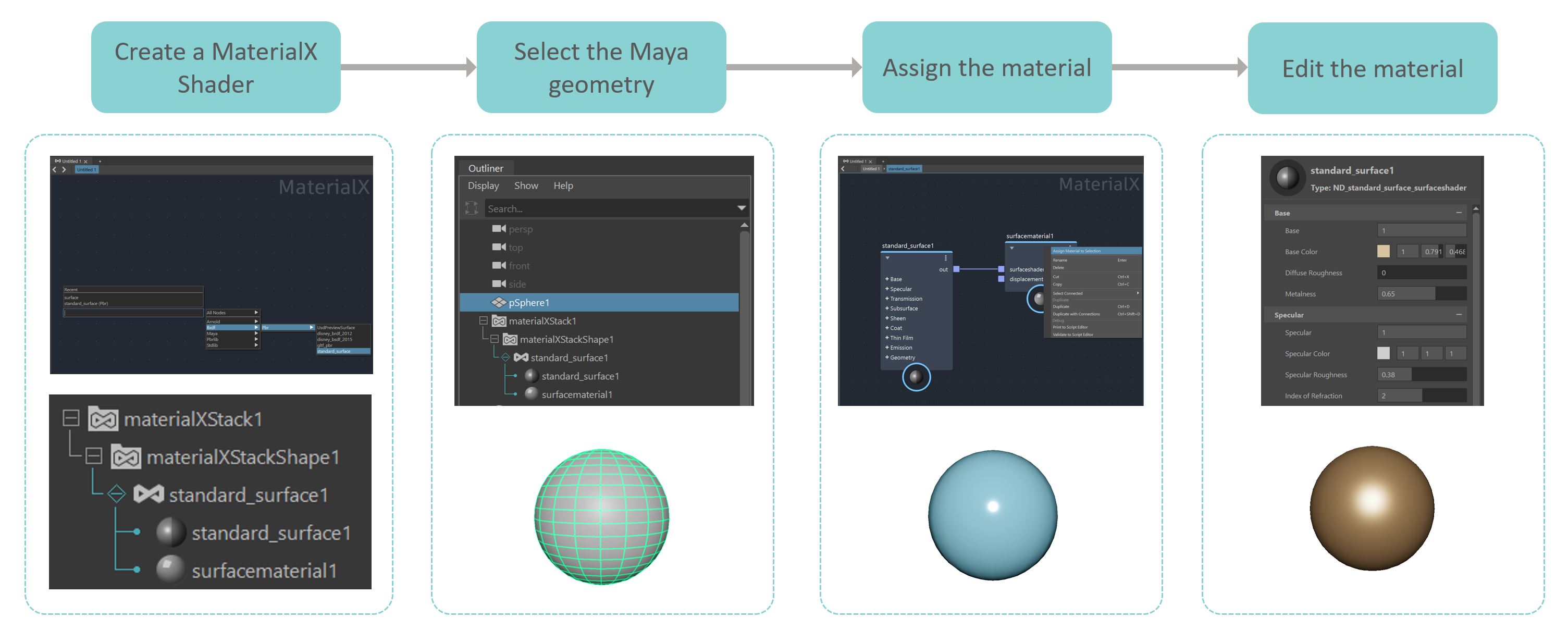Click the out port of standard_surface1

coord(956,269)
